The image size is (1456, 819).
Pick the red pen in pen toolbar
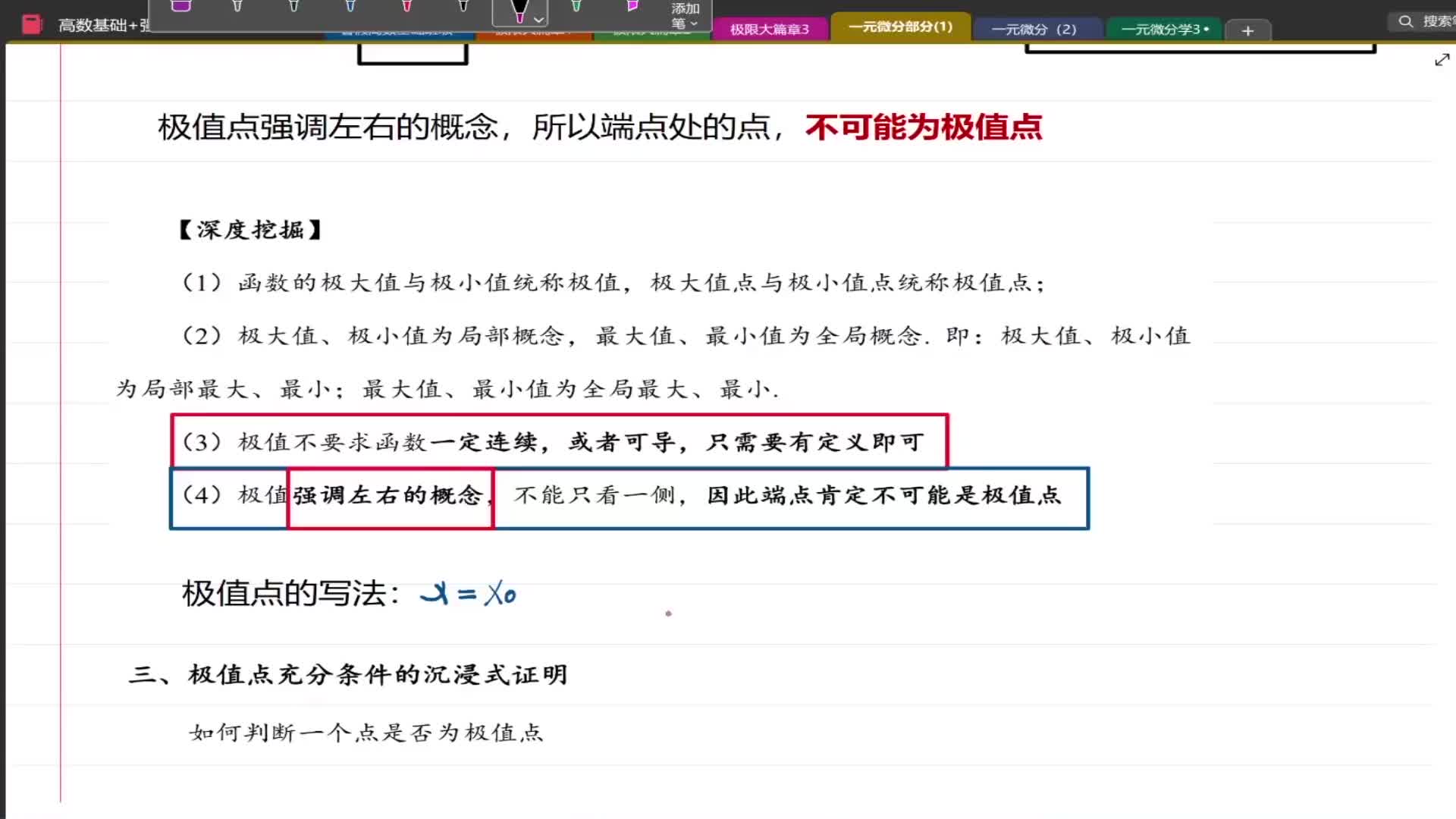coord(406,6)
